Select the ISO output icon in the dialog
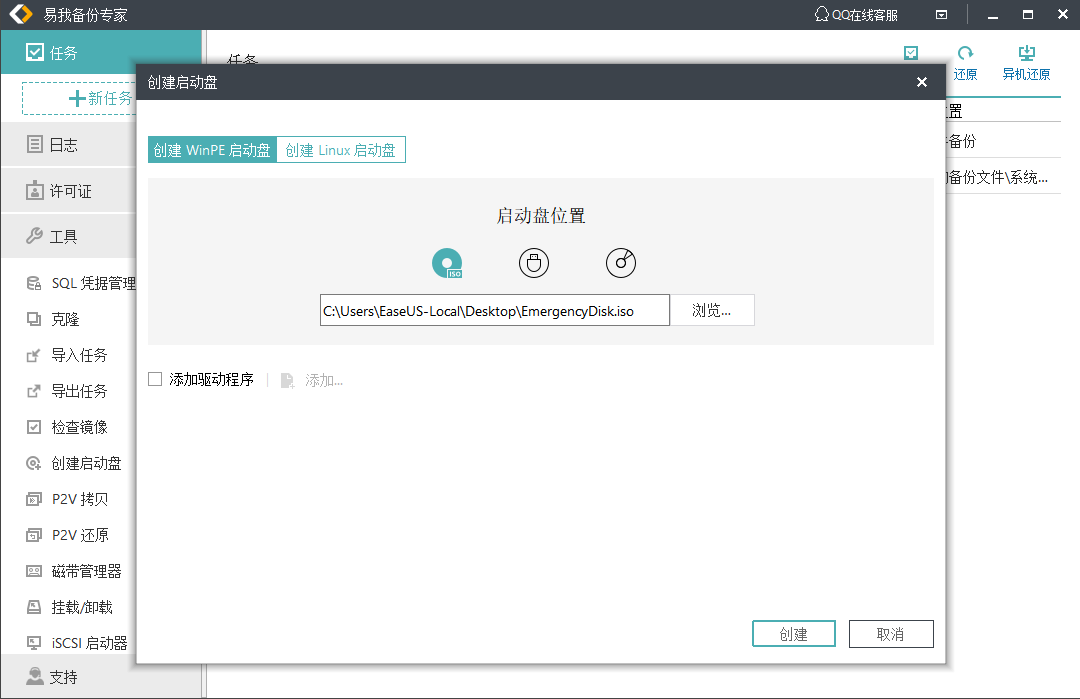Image resolution: width=1080 pixels, height=699 pixels. pos(447,263)
